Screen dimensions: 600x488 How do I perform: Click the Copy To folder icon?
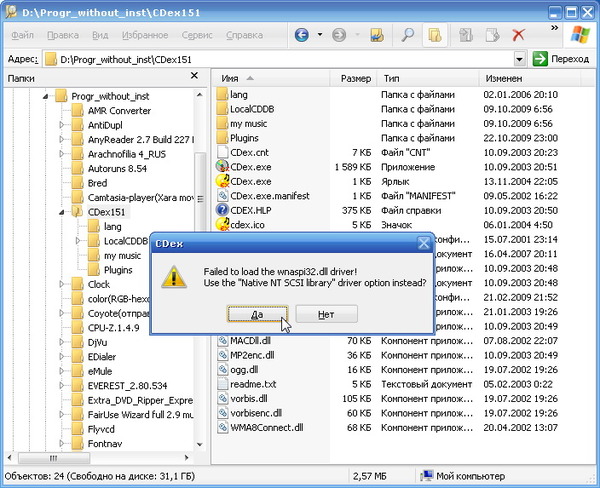pos(492,35)
